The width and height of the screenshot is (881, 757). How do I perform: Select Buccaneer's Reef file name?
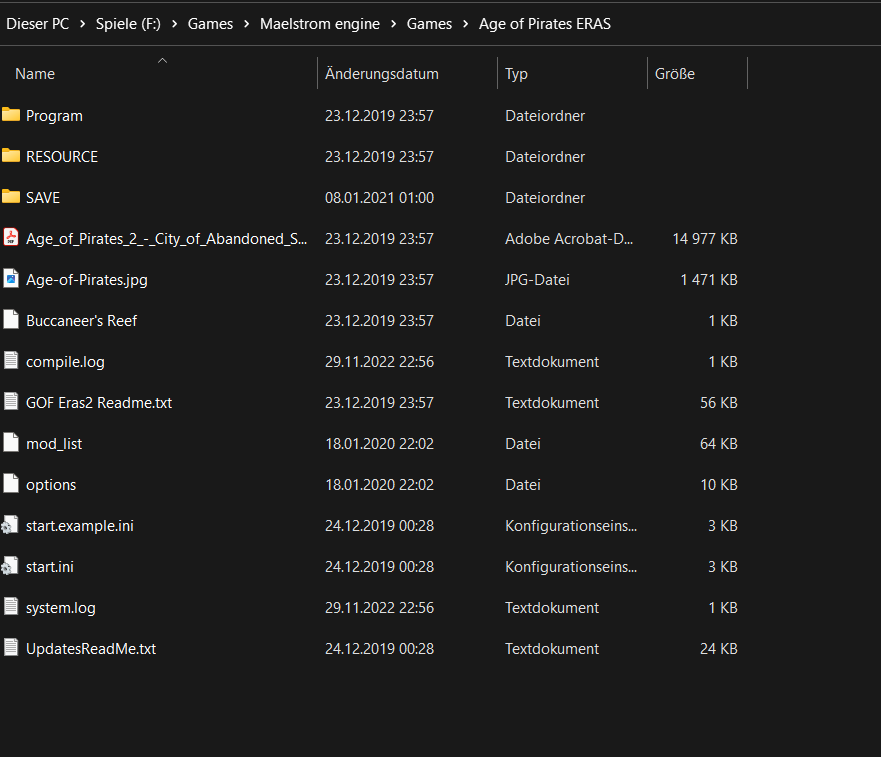point(81,321)
